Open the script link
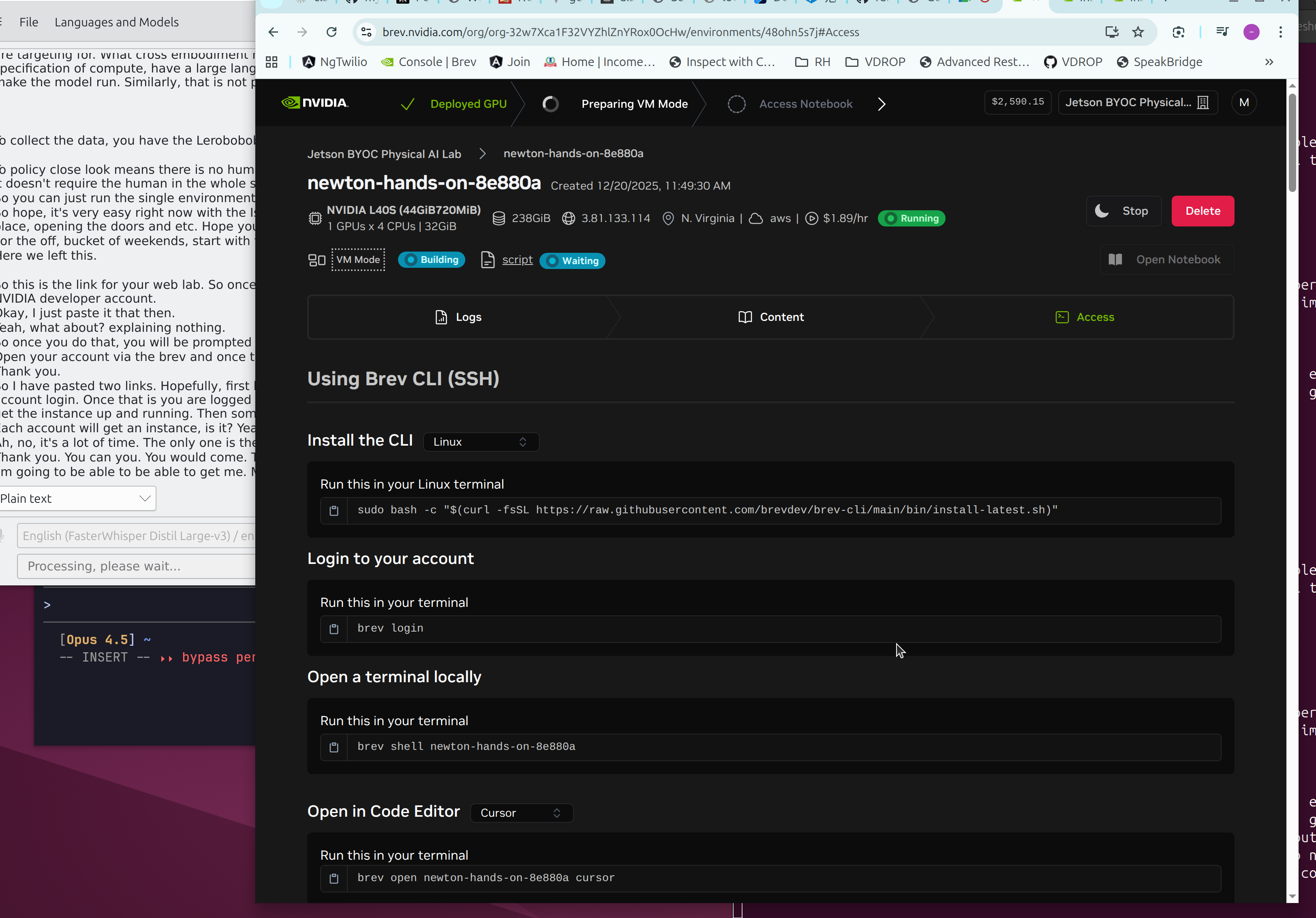 (x=517, y=260)
